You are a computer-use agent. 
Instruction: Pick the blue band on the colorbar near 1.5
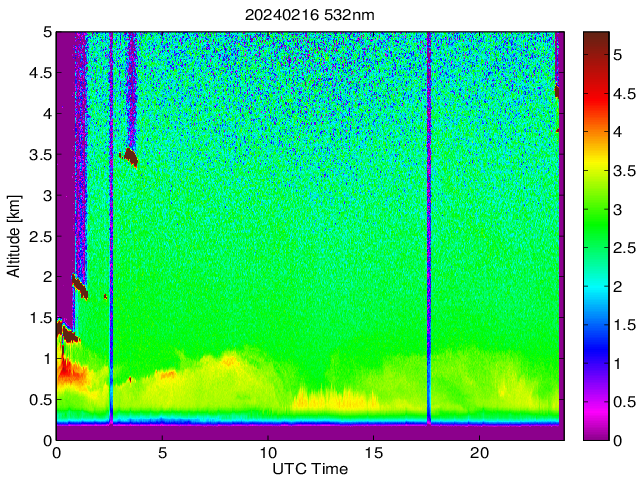tap(595, 324)
